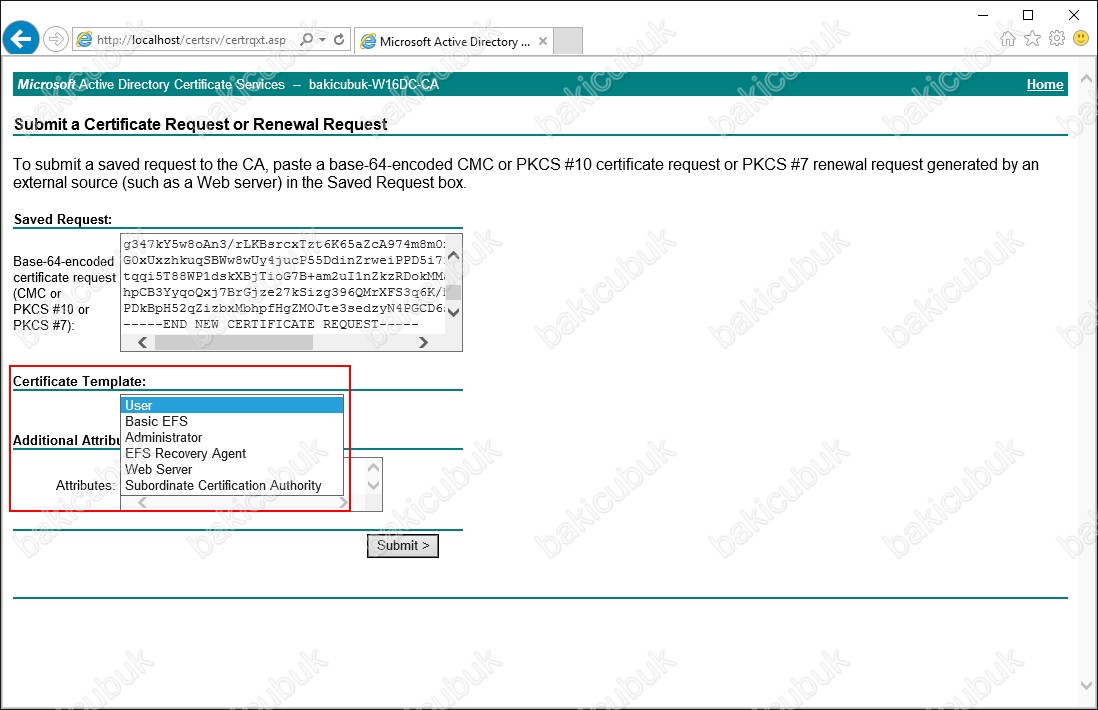Pick EFS Recovery Agent template
The image size is (1098, 710).
pos(232,454)
